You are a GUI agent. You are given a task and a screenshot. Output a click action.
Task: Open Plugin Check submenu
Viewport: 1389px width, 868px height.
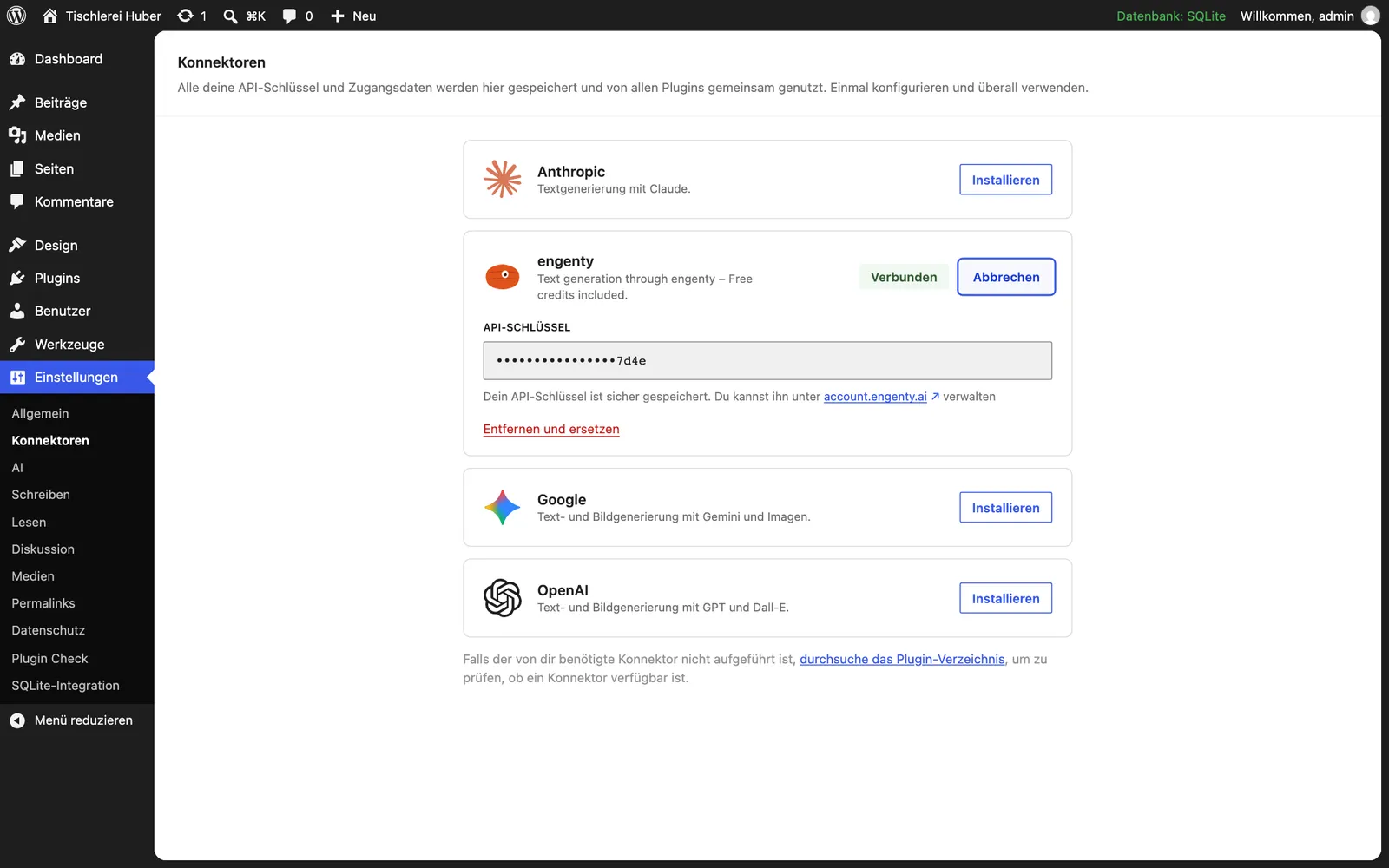[x=49, y=658]
